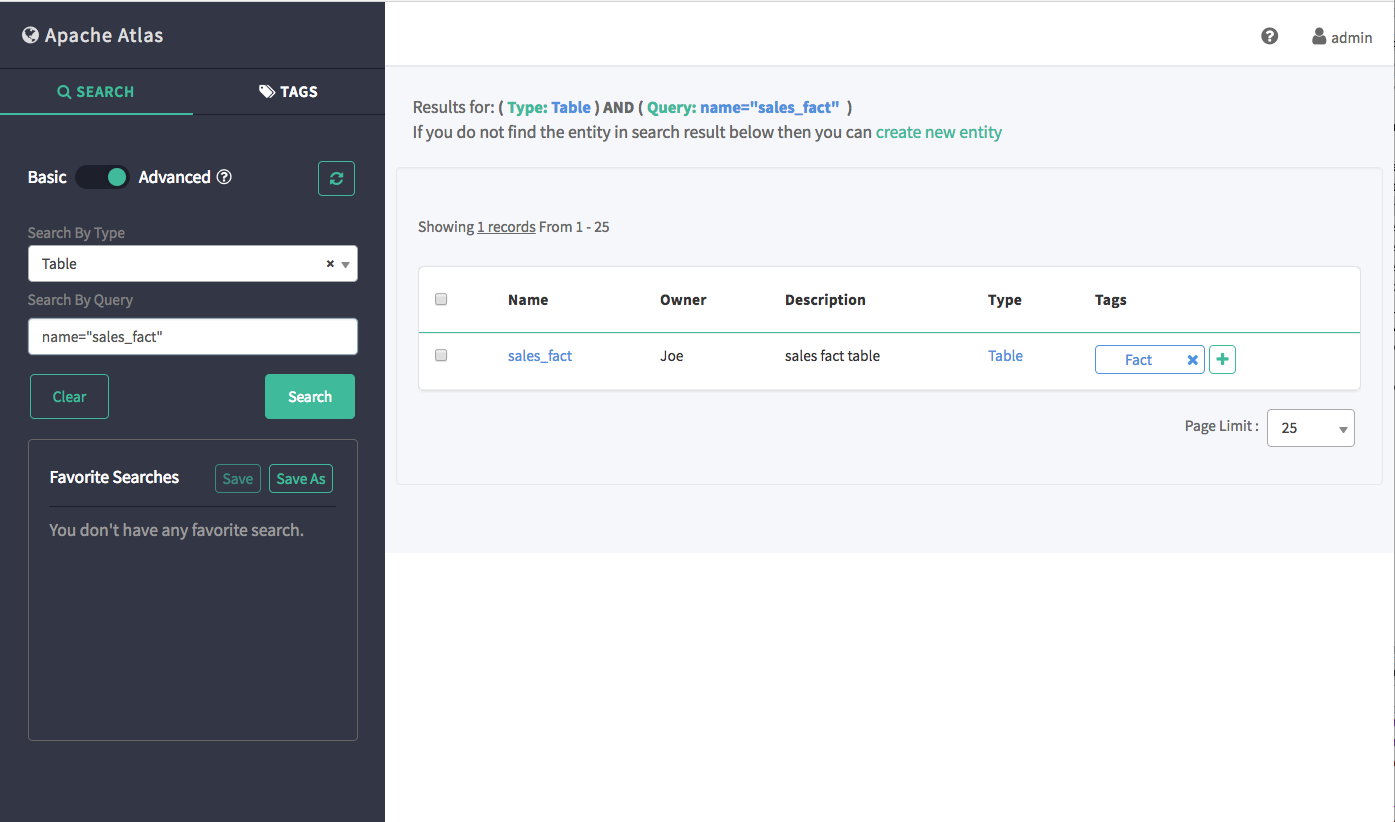1395x822 pixels.
Task: Click the Table type link in results row
Action: [1005, 355]
